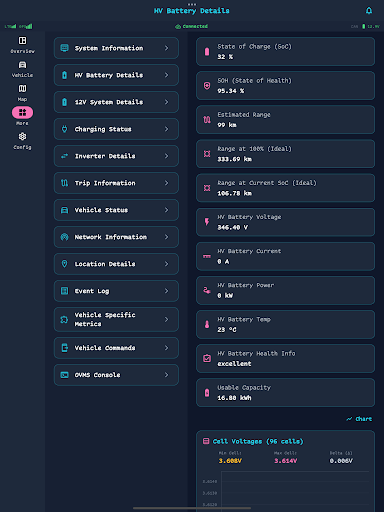Open the Overview sidebar icon

(x=22, y=41)
